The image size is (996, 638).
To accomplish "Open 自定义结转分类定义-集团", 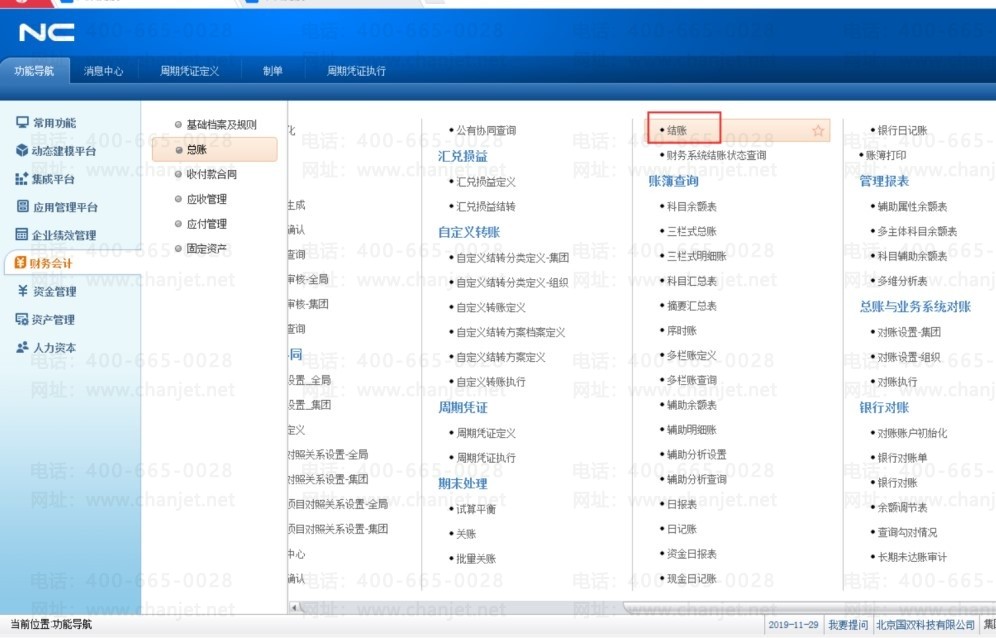I will 513,258.
